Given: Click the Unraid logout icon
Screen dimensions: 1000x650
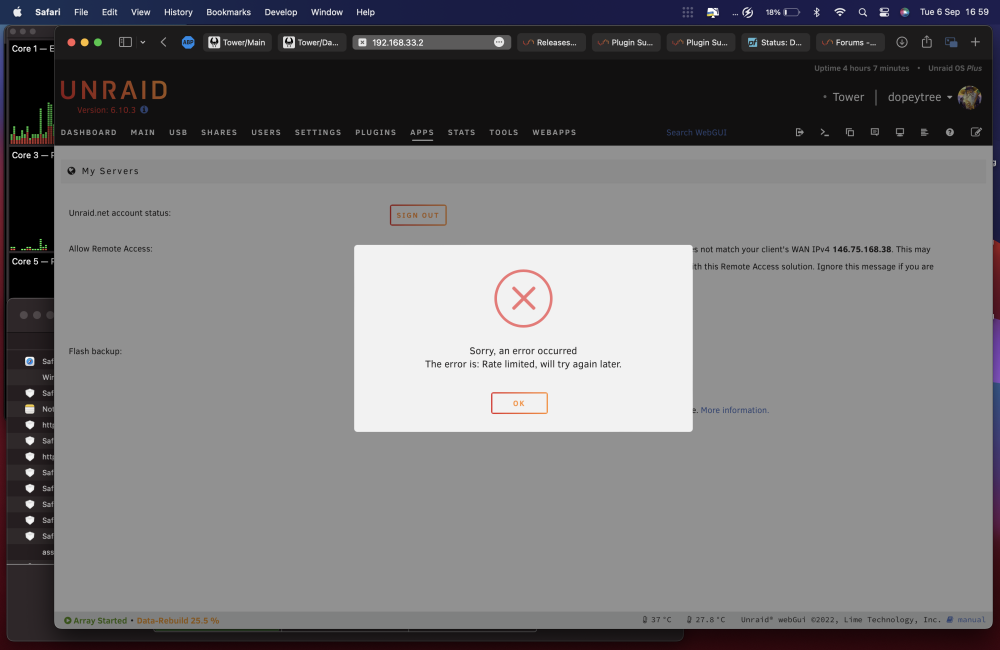Looking at the screenshot, I should coord(800,132).
